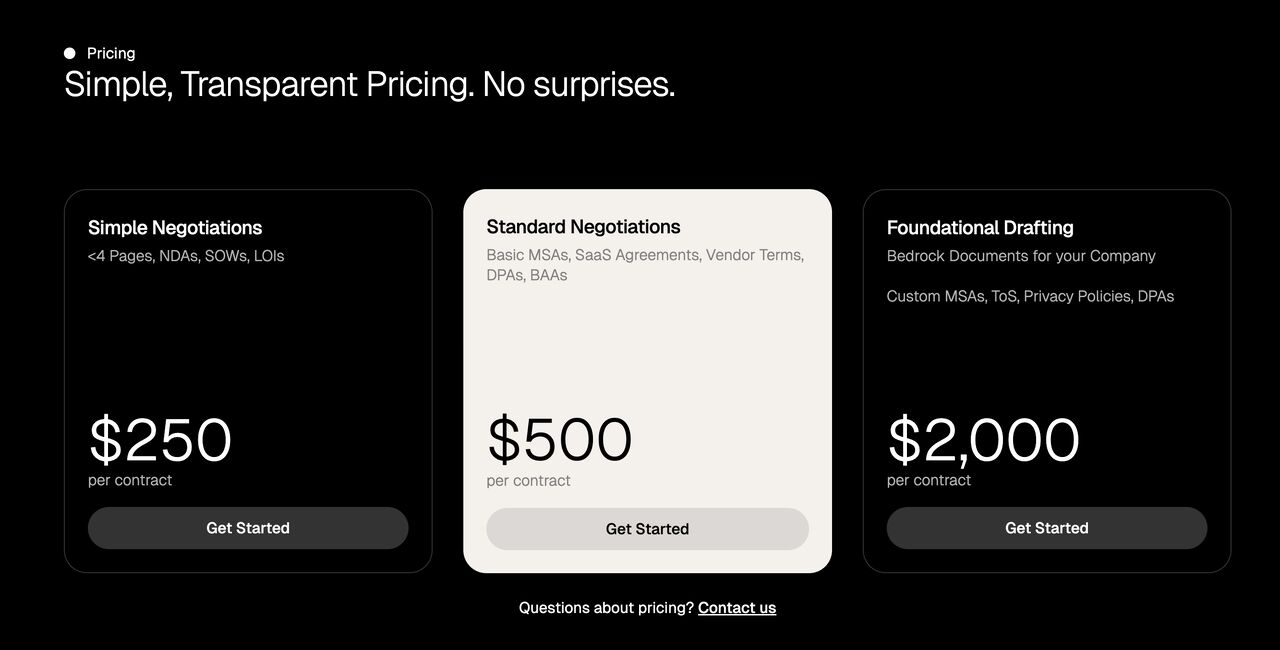Image resolution: width=1280 pixels, height=650 pixels.
Task: Click the Basic MSAs, SaaS Agreements description
Action: (x=645, y=265)
